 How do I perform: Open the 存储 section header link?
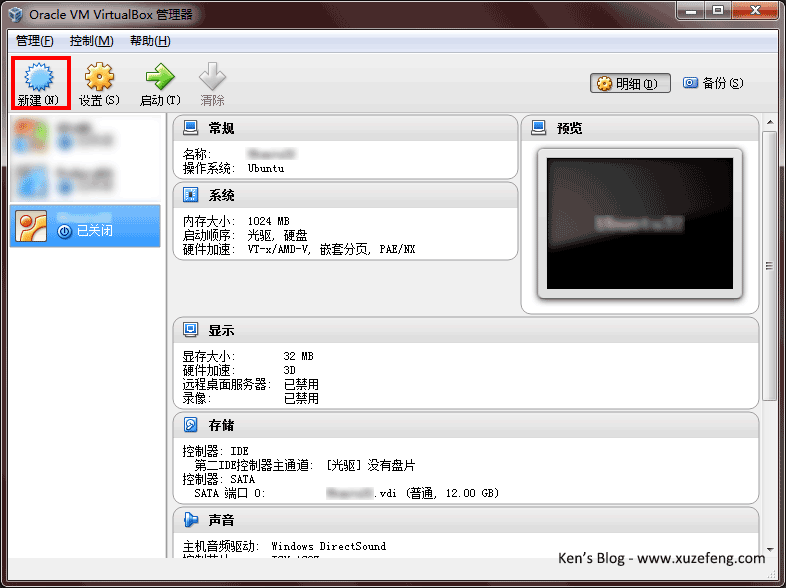pyautogui.click(x=221, y=425)
